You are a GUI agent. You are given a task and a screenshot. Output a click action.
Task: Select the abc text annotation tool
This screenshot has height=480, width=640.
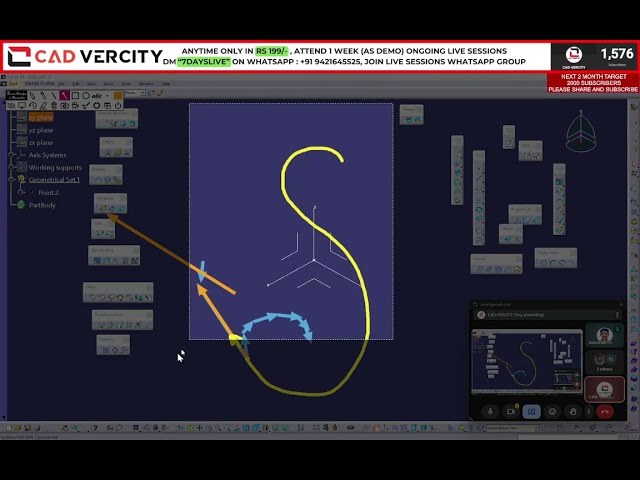coord(97,96)
